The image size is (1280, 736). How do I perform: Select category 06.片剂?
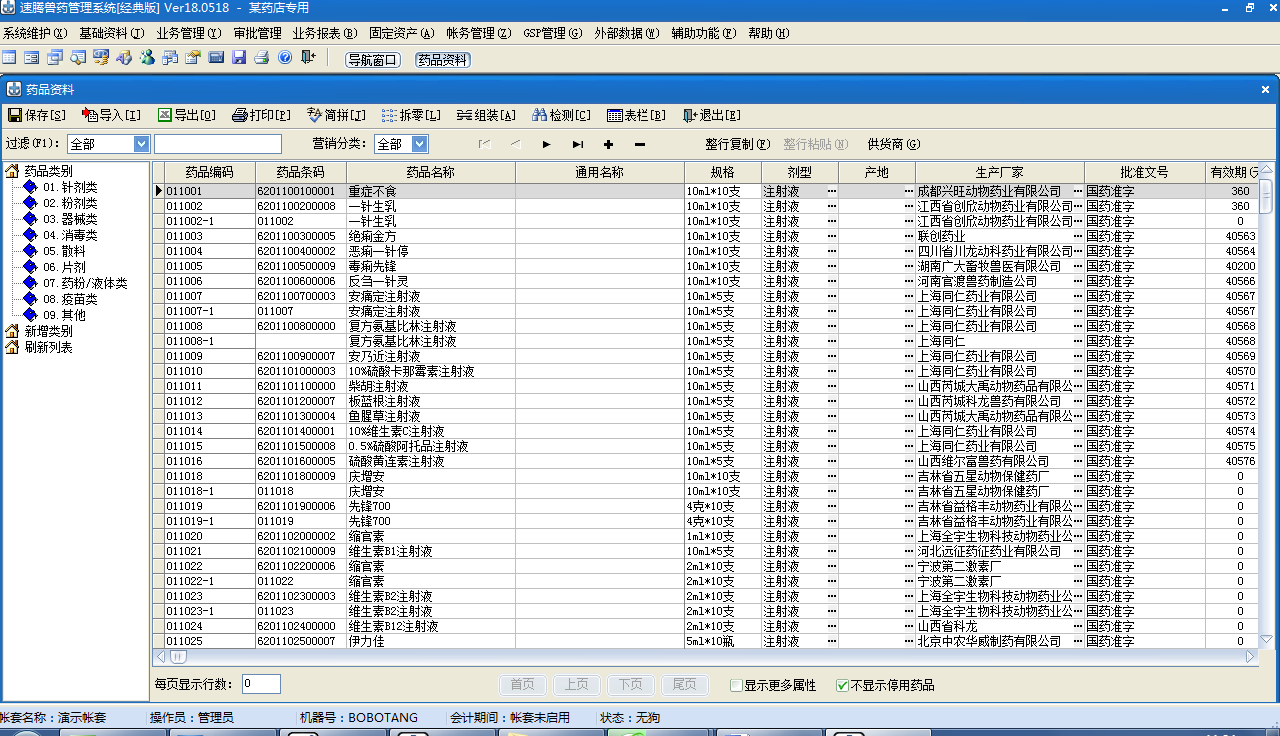coord(63,267)
